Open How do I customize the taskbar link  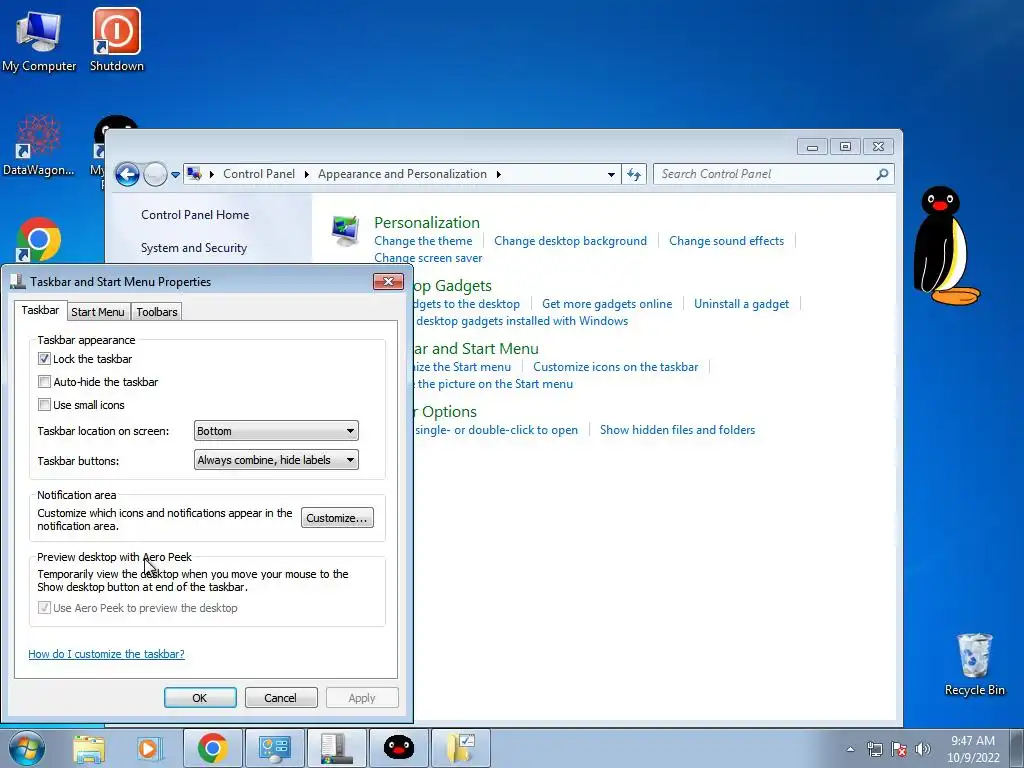(106, 654)
